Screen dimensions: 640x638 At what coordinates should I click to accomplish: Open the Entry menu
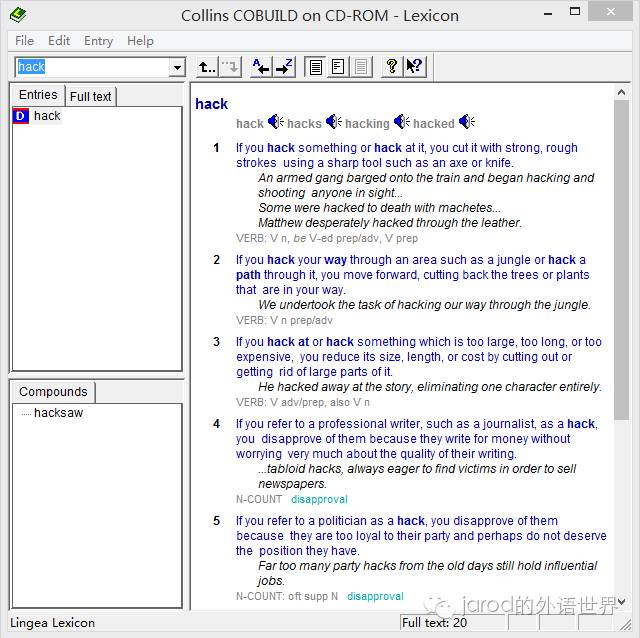click(x=98, y=41)
